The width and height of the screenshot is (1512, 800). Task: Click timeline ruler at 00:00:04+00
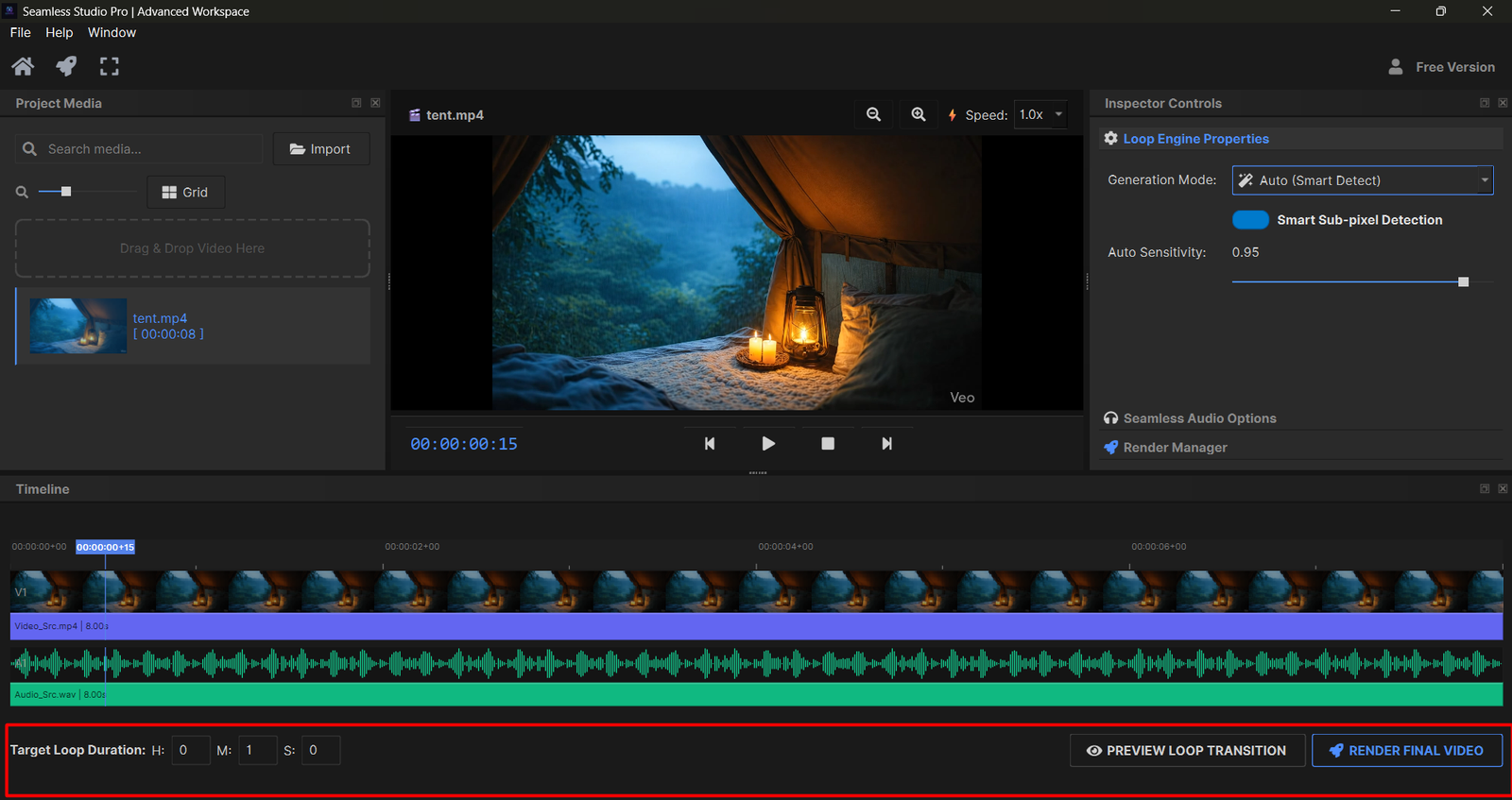[785, 547]
